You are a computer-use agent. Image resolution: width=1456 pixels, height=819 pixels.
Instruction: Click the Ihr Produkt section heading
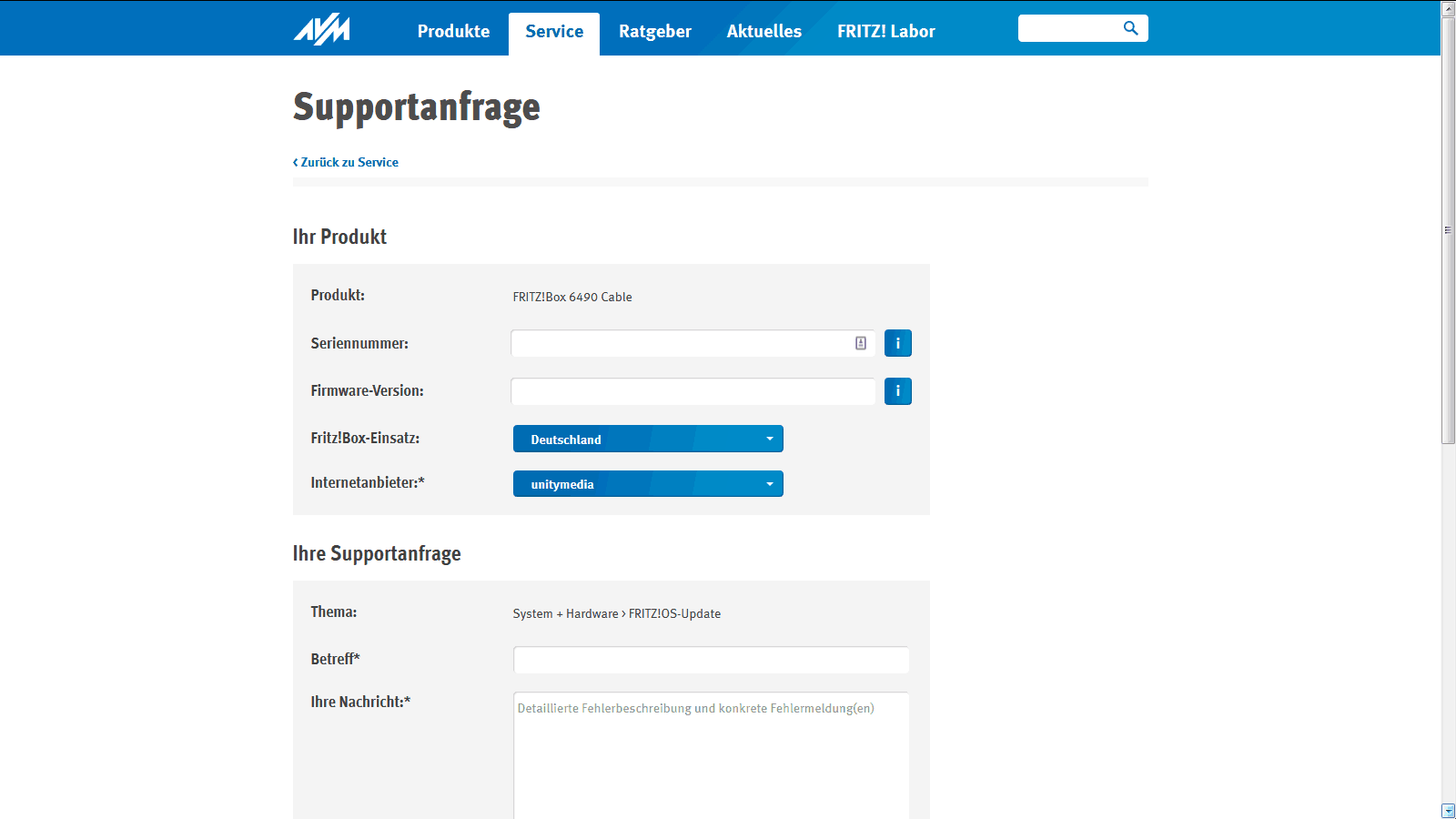click(339, 237)
